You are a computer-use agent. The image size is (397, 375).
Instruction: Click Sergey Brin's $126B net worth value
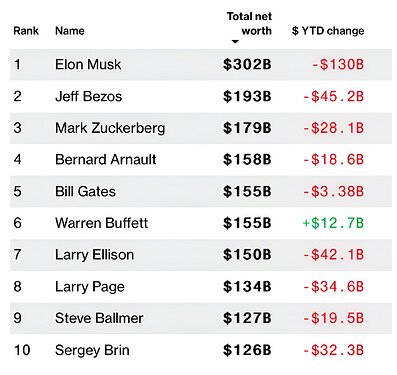click(x=247, y=350)
